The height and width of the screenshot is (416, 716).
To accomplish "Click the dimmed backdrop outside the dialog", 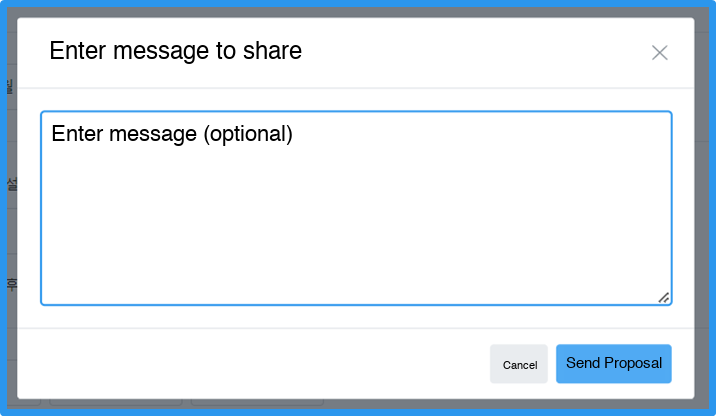I will coord(7,200).
